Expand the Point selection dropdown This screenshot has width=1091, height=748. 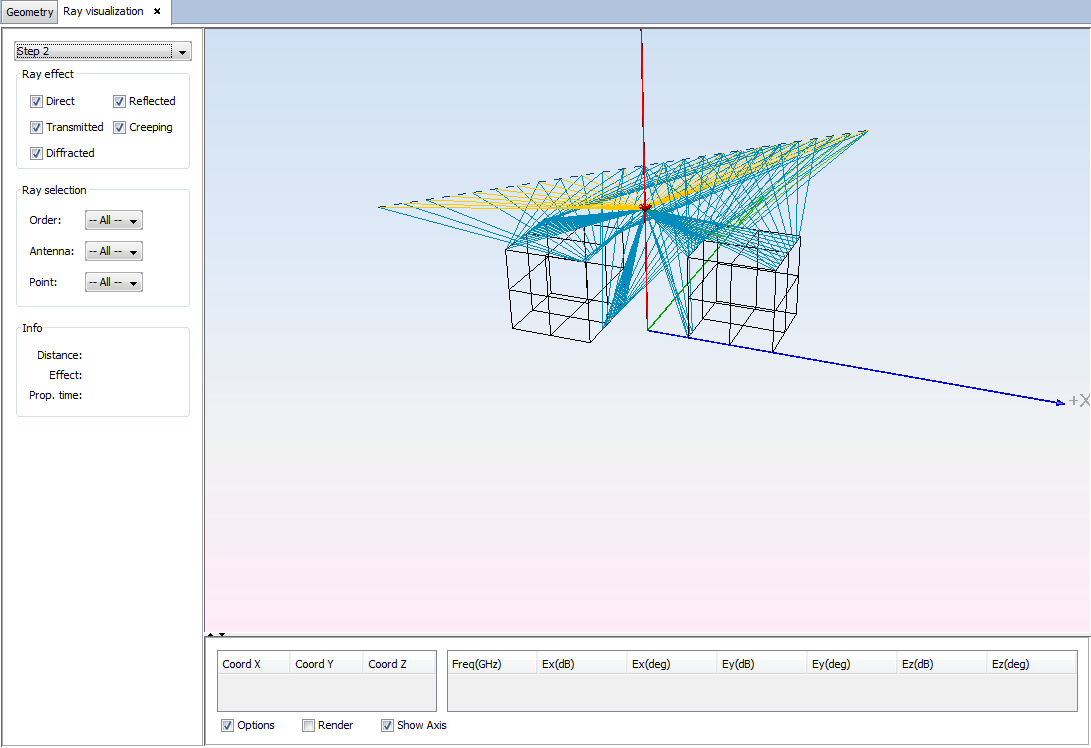[114, 283]
